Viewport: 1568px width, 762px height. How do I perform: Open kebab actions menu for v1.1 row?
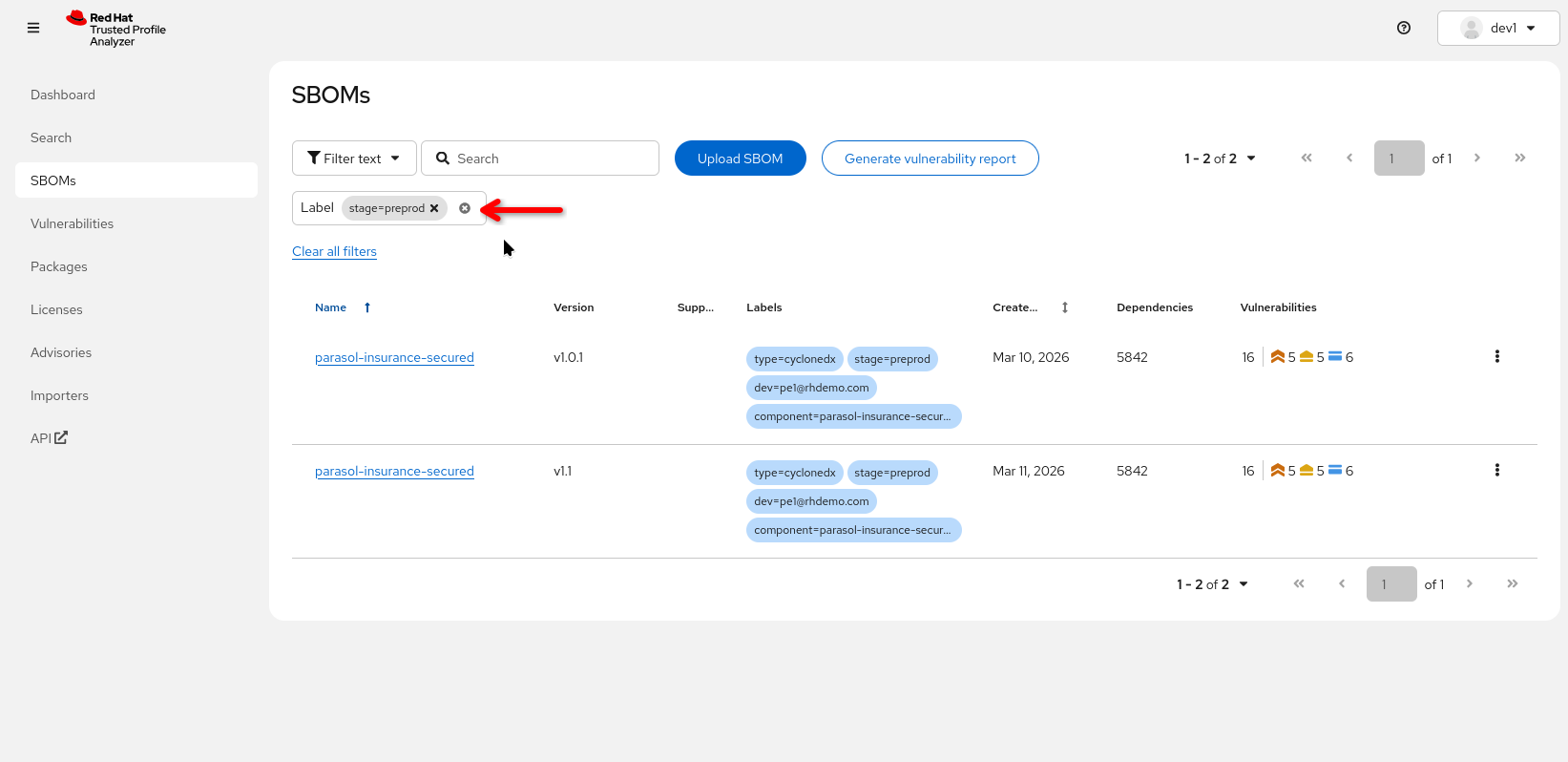tap(1497, 471)
